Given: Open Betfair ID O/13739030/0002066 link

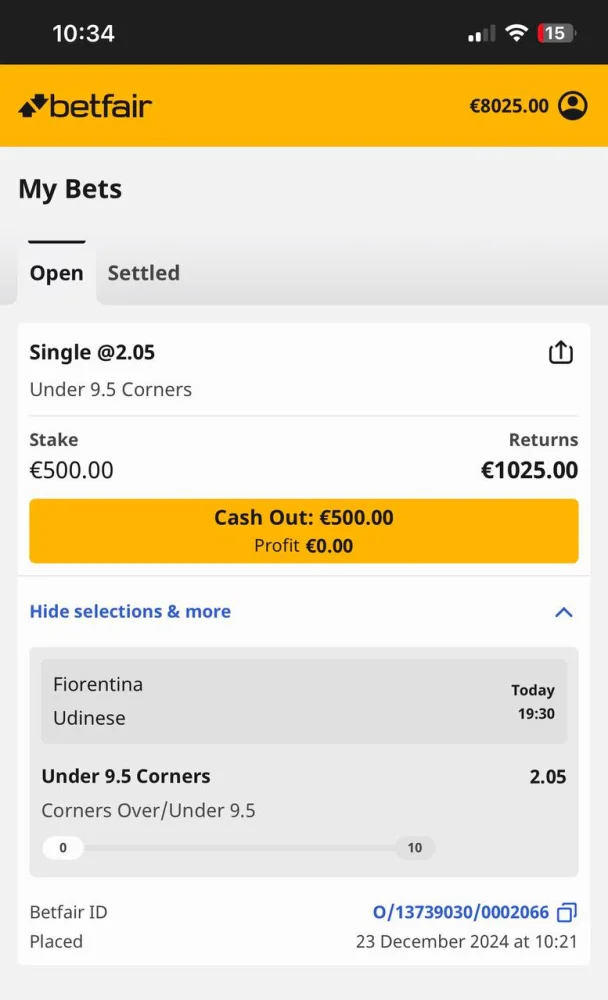Looking at the screenshot, I should (460, 912).
